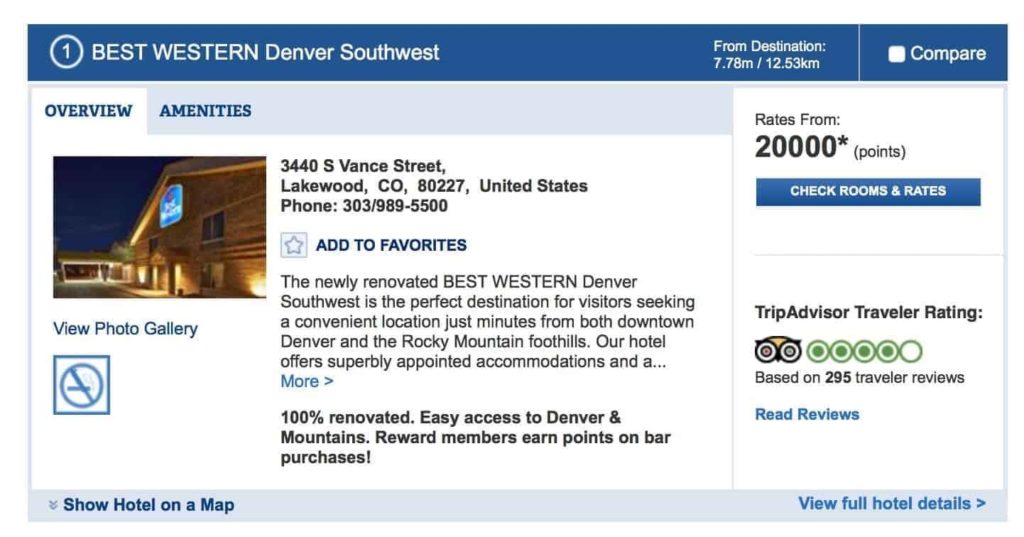Click the 295 traveler reviews count
The height and width of the screenshot is (537, 1024).
point(837,378)
